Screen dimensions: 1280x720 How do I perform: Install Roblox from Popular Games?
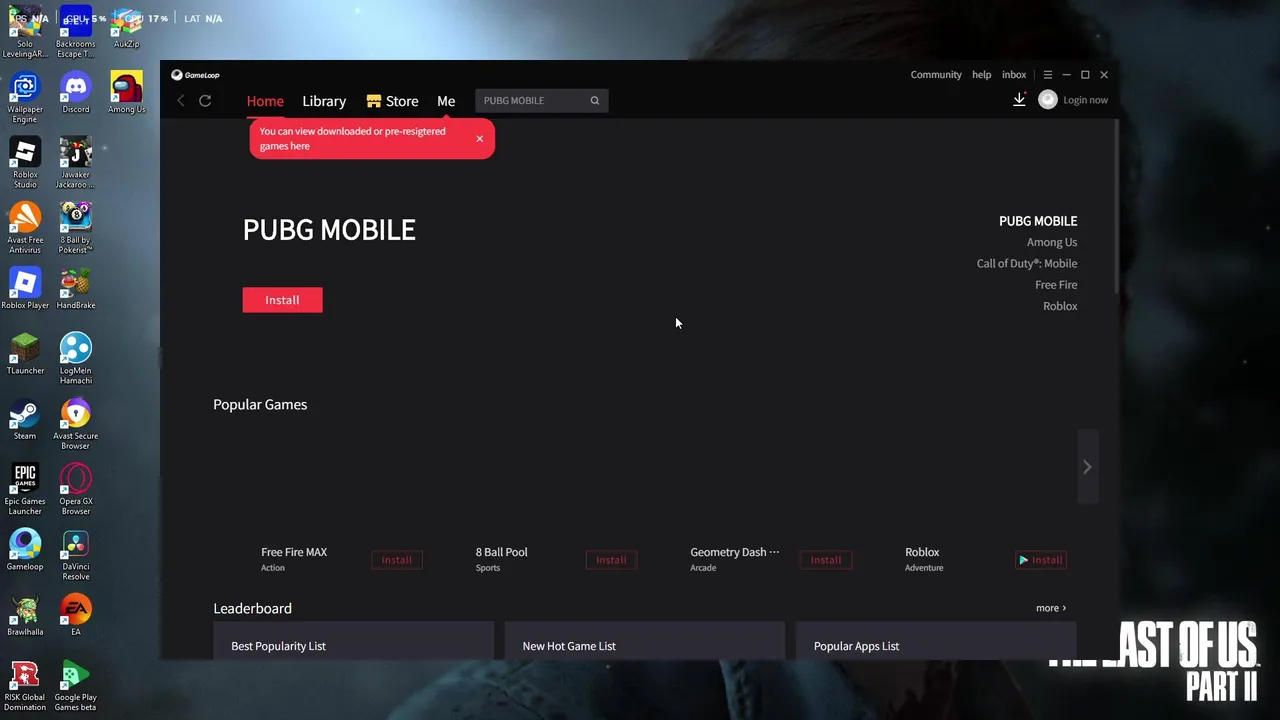pos(1041,560)
